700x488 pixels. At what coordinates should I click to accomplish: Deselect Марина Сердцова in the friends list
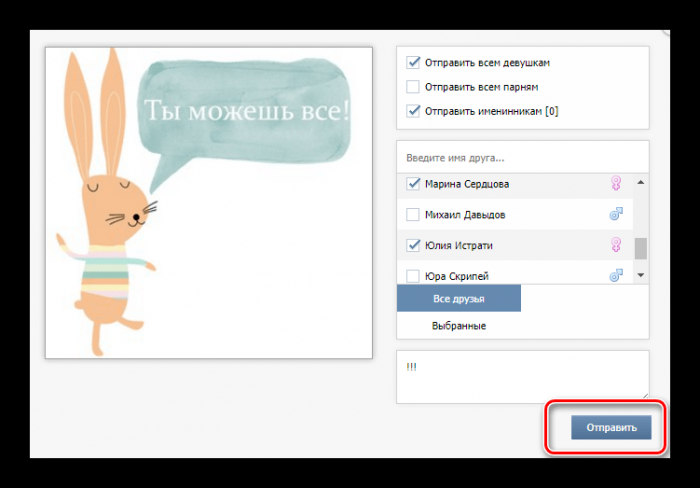click(413, 184)
